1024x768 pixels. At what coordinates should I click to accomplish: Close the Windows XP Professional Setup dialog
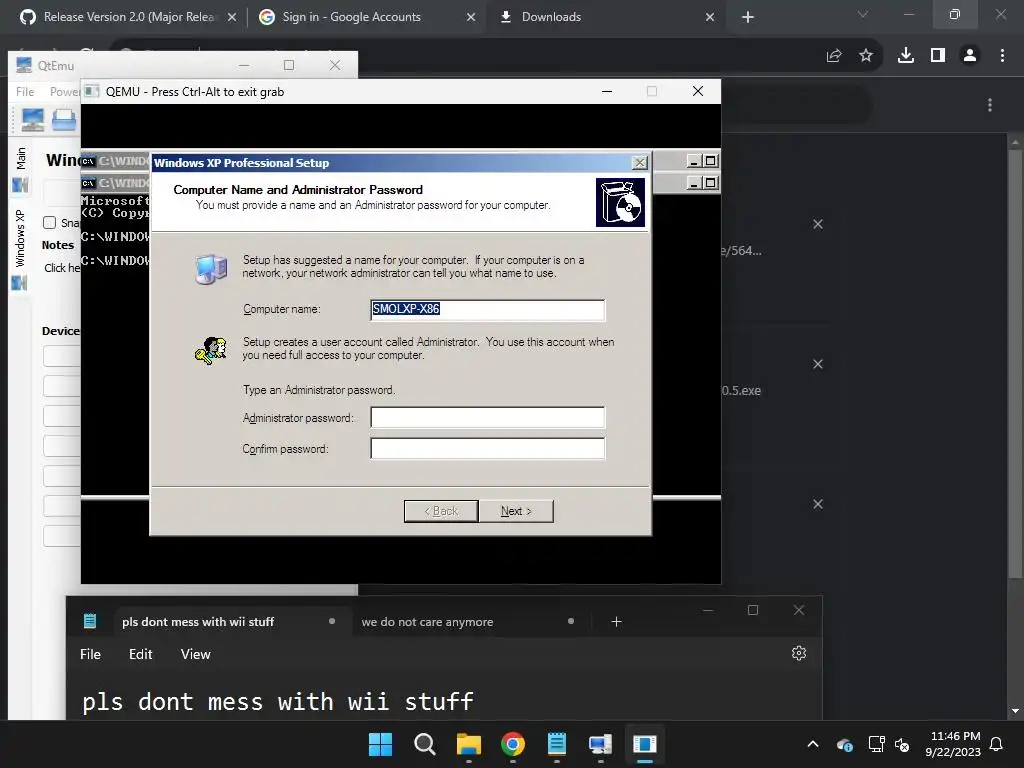tap(639, 163)
